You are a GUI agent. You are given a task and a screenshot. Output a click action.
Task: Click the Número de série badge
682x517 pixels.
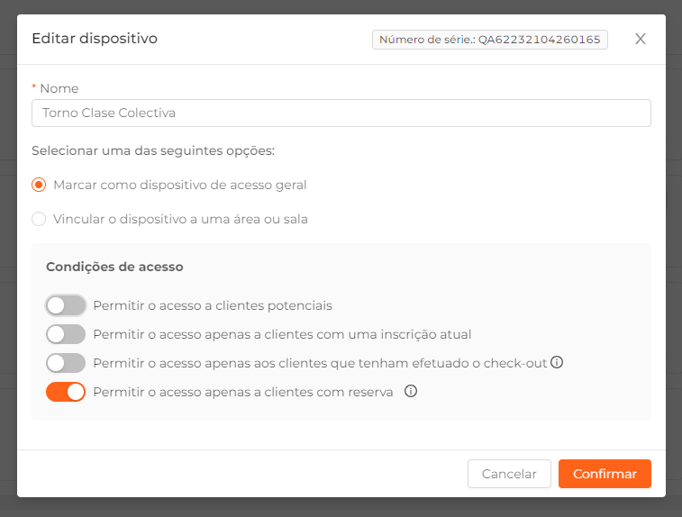(490, 40)
